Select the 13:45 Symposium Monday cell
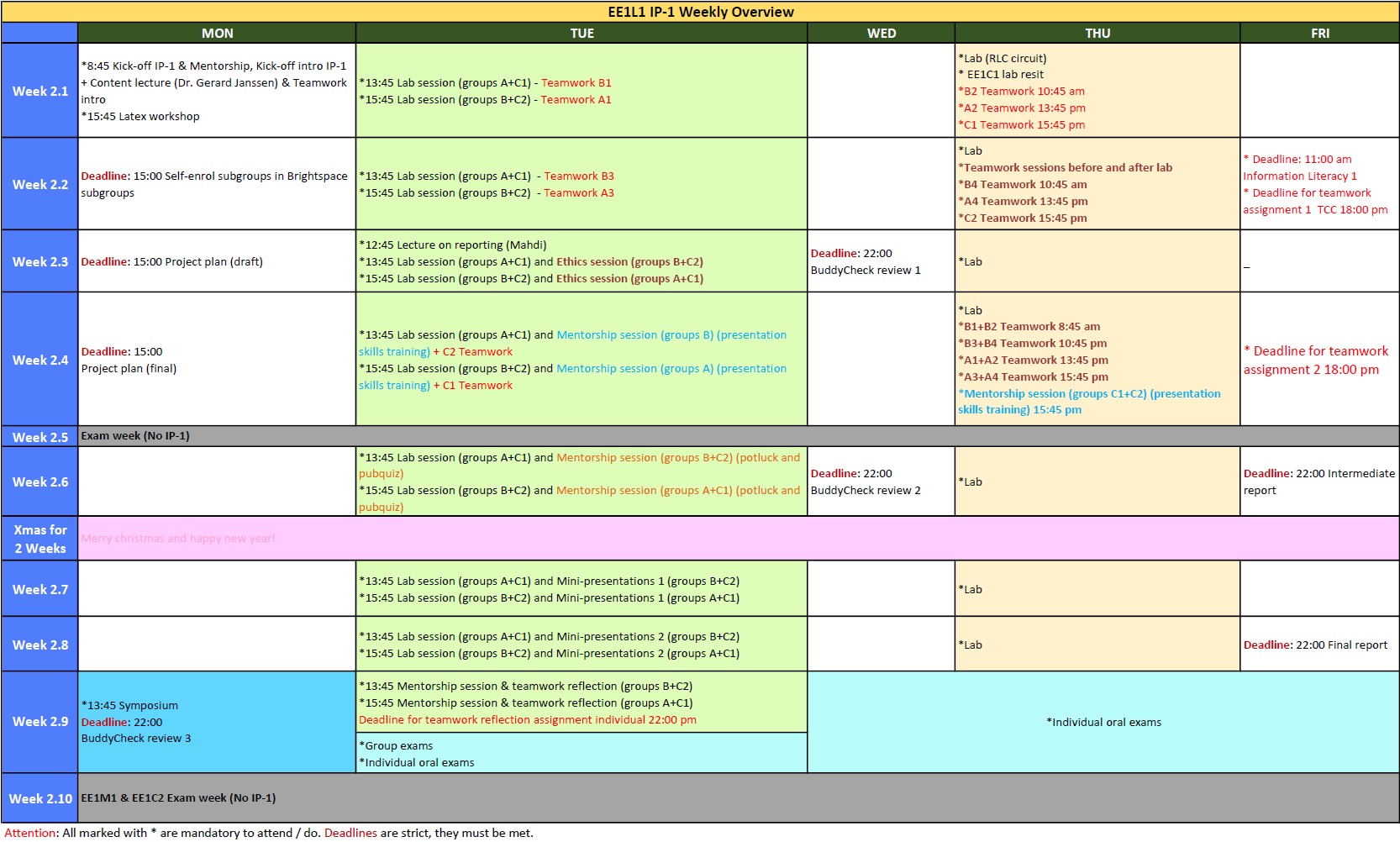 click(217, 722)
